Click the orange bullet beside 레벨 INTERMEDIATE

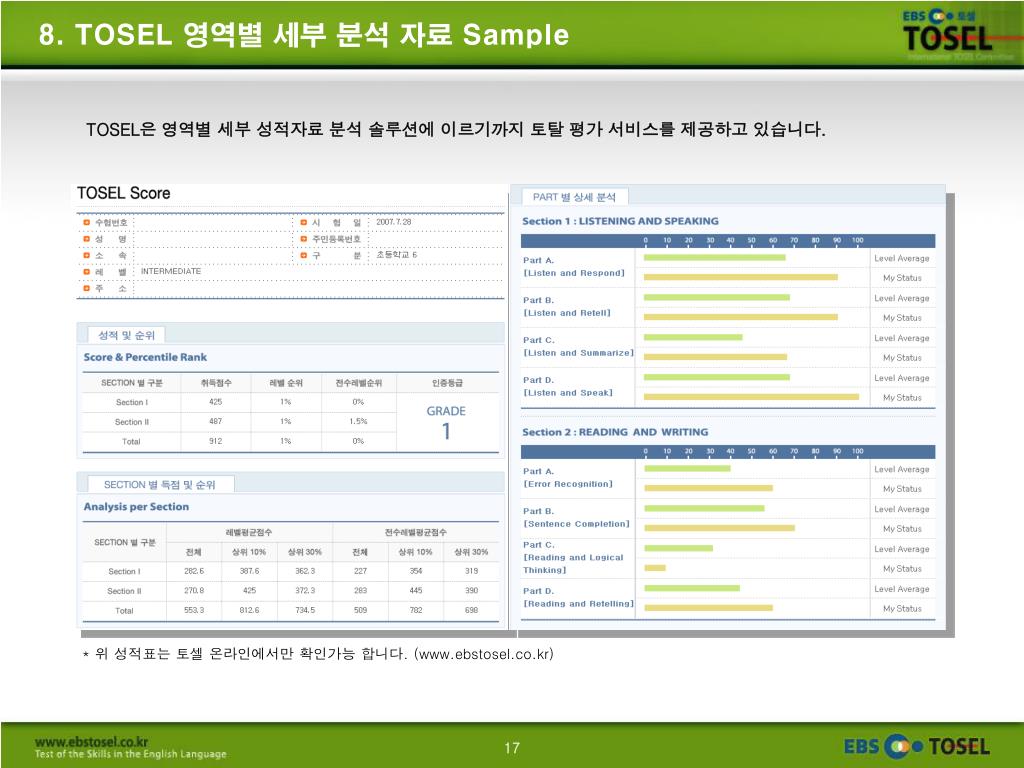(86, 272)
